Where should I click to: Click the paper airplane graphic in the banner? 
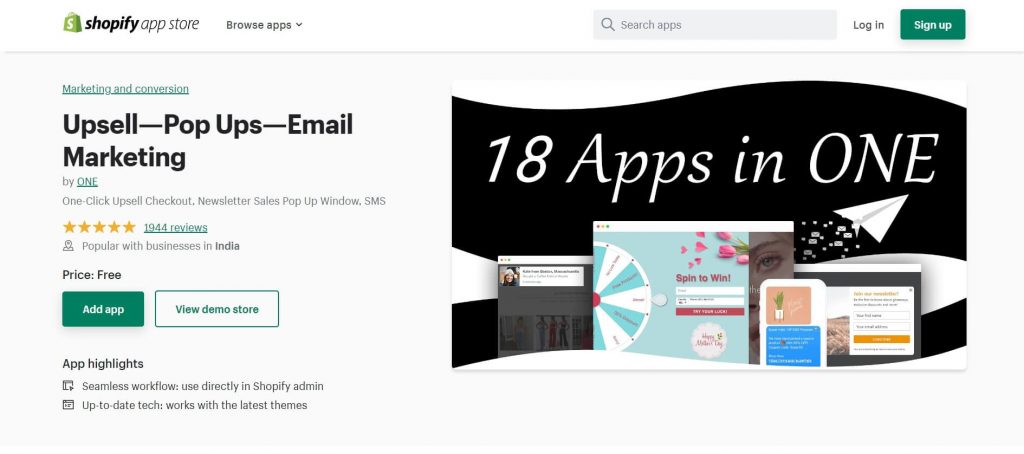tap(872, 218)
